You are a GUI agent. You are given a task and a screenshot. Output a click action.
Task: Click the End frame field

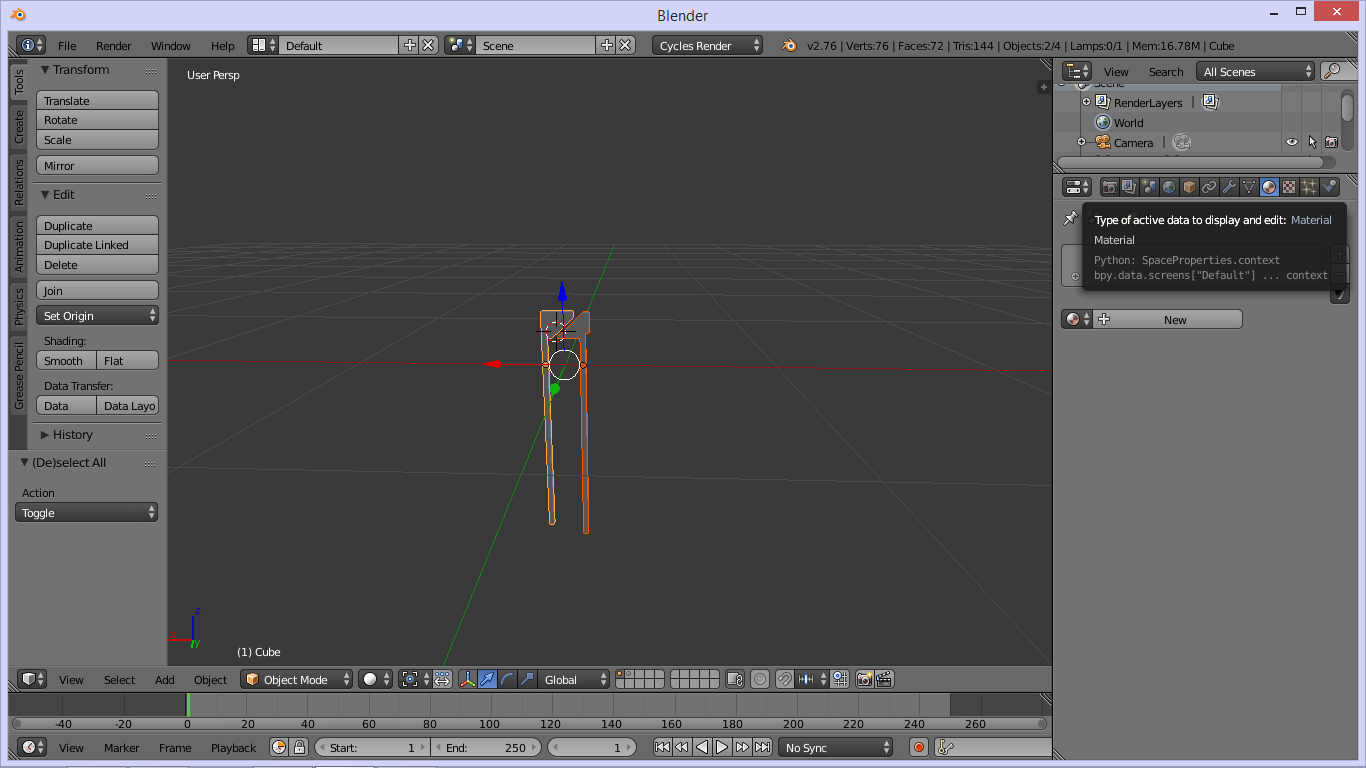click(486, 747)
